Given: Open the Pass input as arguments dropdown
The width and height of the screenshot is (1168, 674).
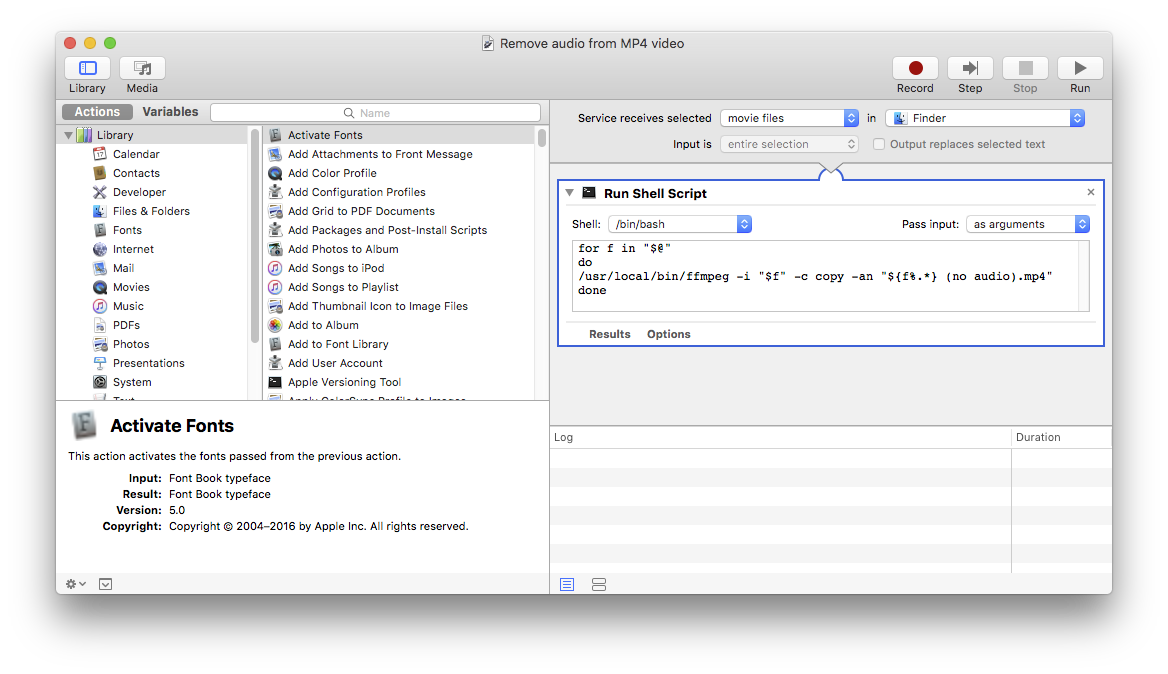Looking at the screenshot, I should 1028,224.
